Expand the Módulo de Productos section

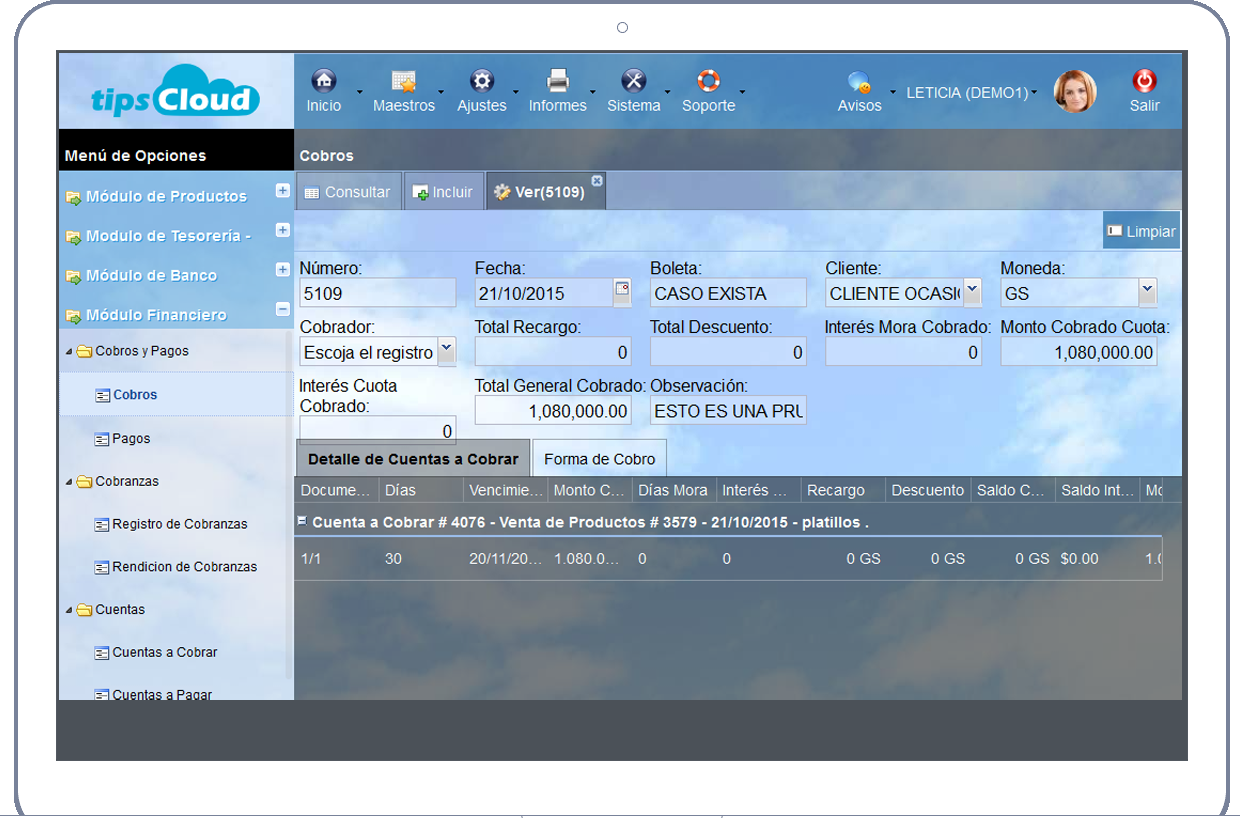pos(282,191)
